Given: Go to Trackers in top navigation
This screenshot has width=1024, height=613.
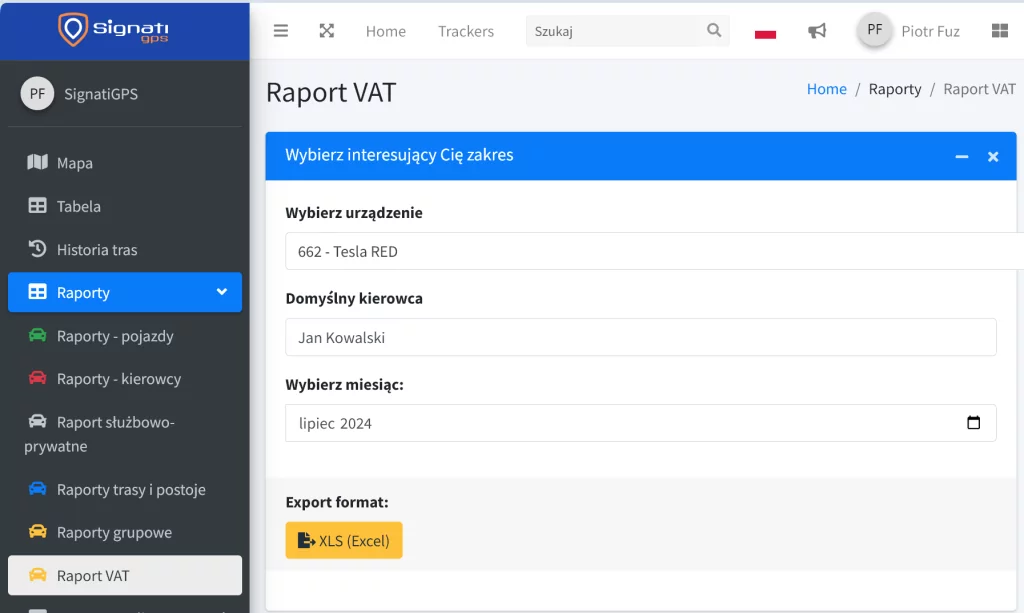Looking at the screenshot, I should tap(466, 31).
